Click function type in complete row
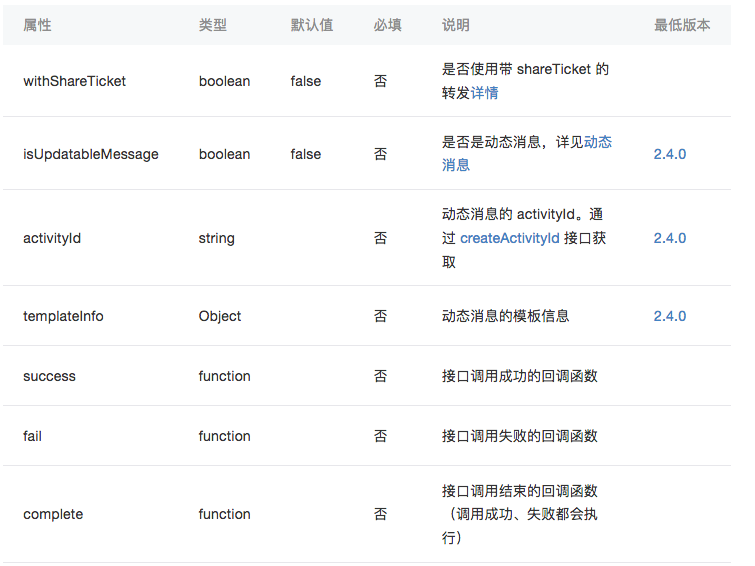 (224, 514)
